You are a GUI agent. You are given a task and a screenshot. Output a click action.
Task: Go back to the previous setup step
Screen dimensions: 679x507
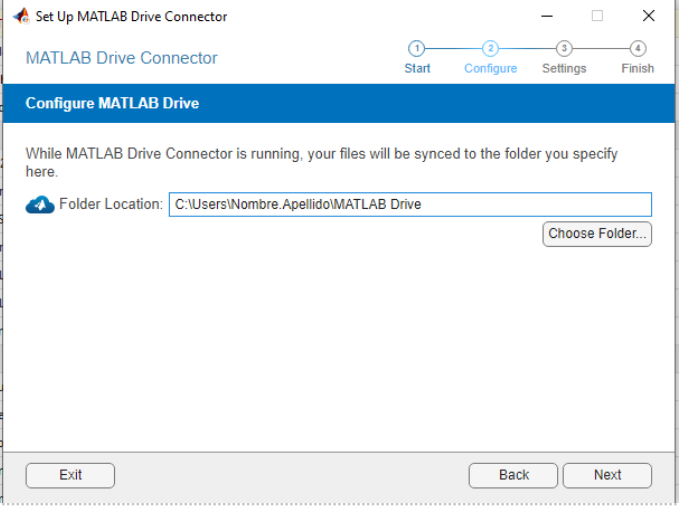point(513,475)
